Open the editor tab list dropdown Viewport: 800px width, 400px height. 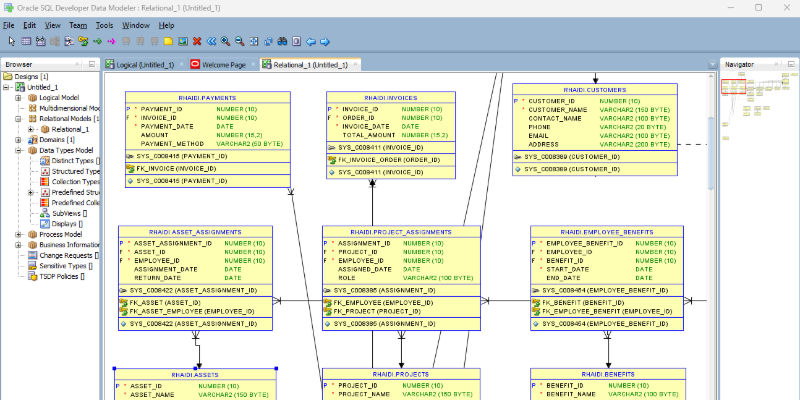(x=713, y=65)
